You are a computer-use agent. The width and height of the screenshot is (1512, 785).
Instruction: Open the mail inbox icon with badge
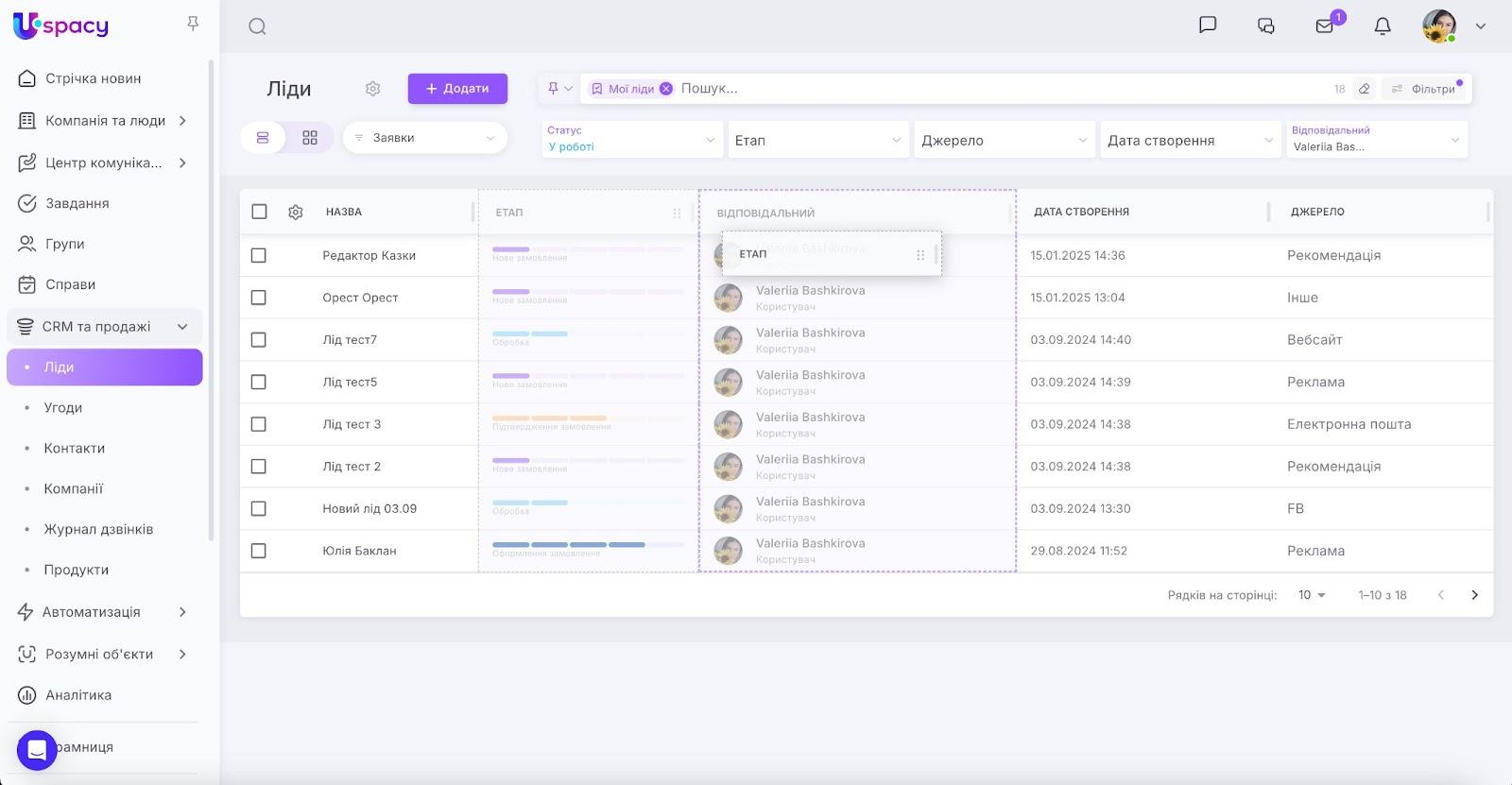1325,26
